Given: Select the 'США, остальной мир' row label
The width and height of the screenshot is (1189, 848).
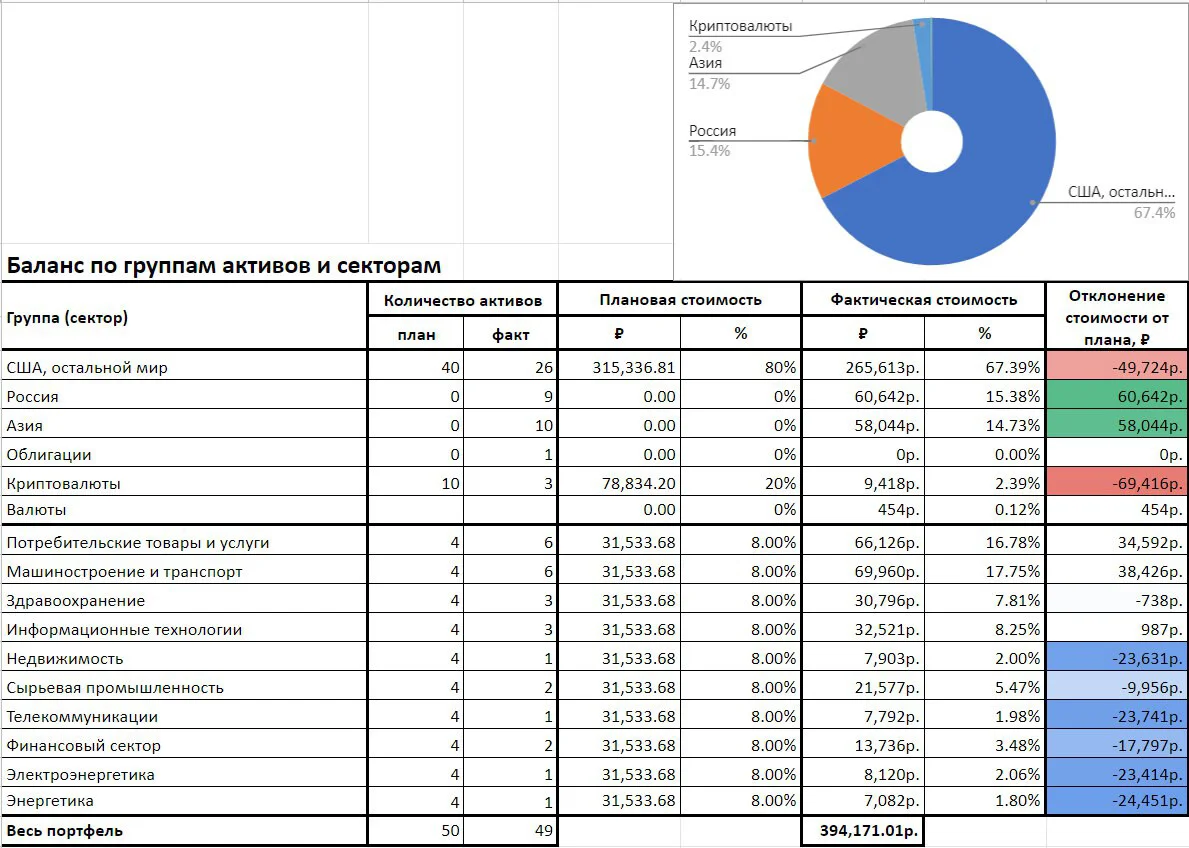Looking at the screenshot, I should tap(87, 368).
